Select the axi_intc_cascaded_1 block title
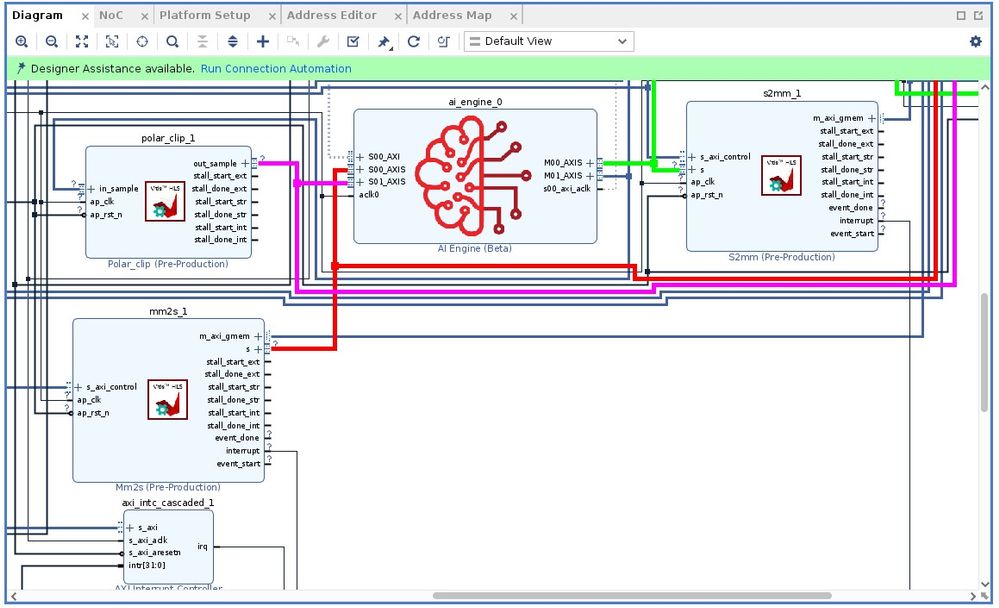Viewport: 999px width, 608px height. click(168, 503)
